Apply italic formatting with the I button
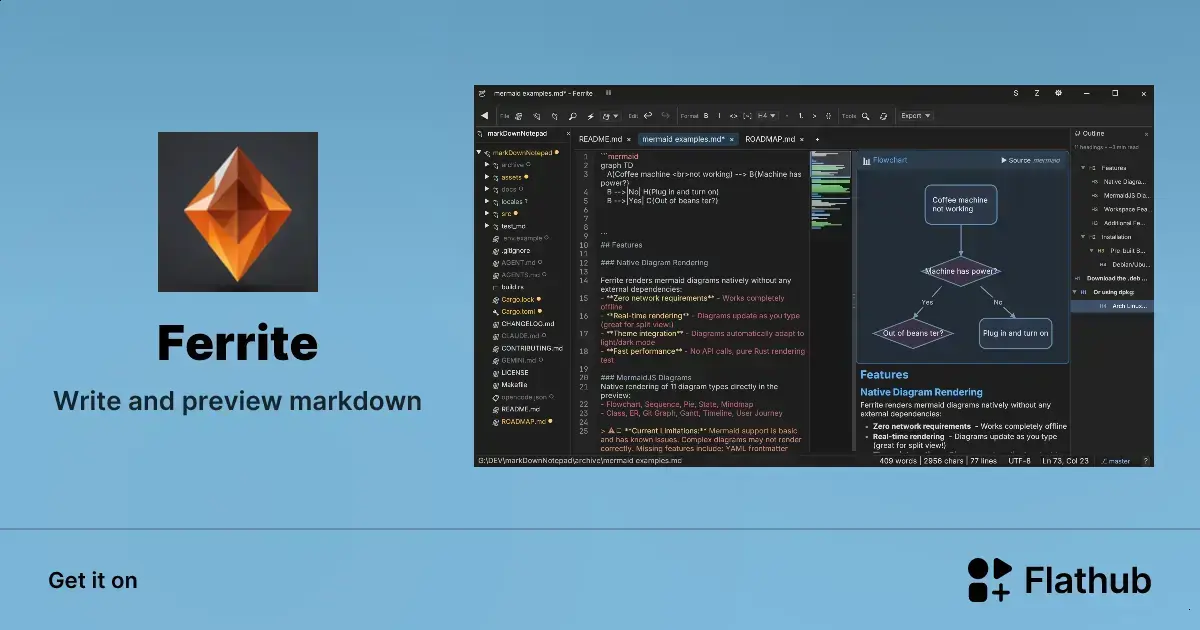The width and height of the screenshot is (1200, 630). click(719, 116)
